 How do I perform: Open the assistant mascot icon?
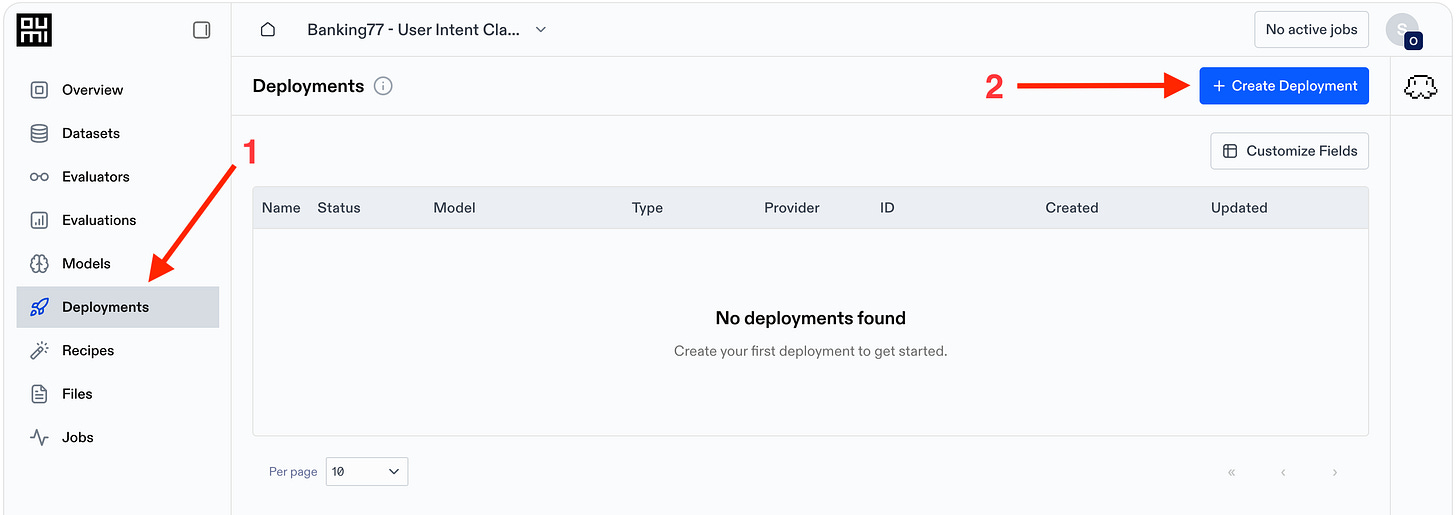(1421, 88)
